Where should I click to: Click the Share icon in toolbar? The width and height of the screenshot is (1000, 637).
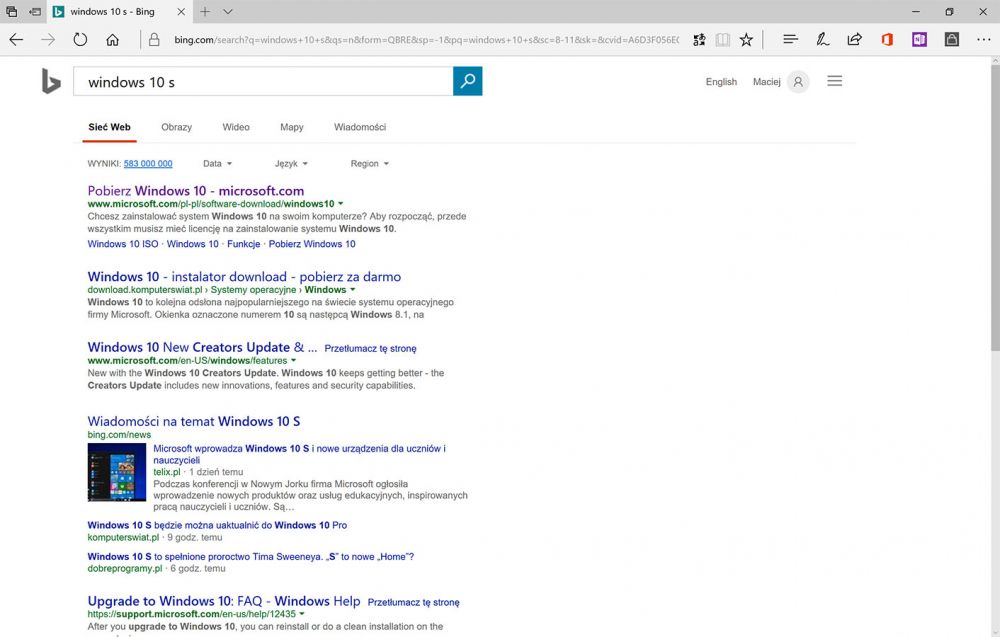click(855, 40)
